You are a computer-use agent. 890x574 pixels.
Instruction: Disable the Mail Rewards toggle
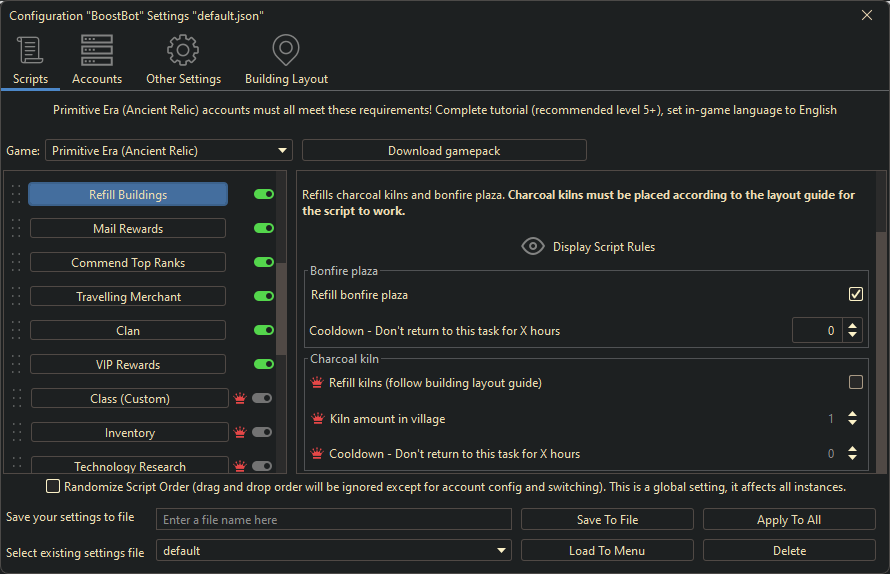pyautogui.click(x=264, y=229)
